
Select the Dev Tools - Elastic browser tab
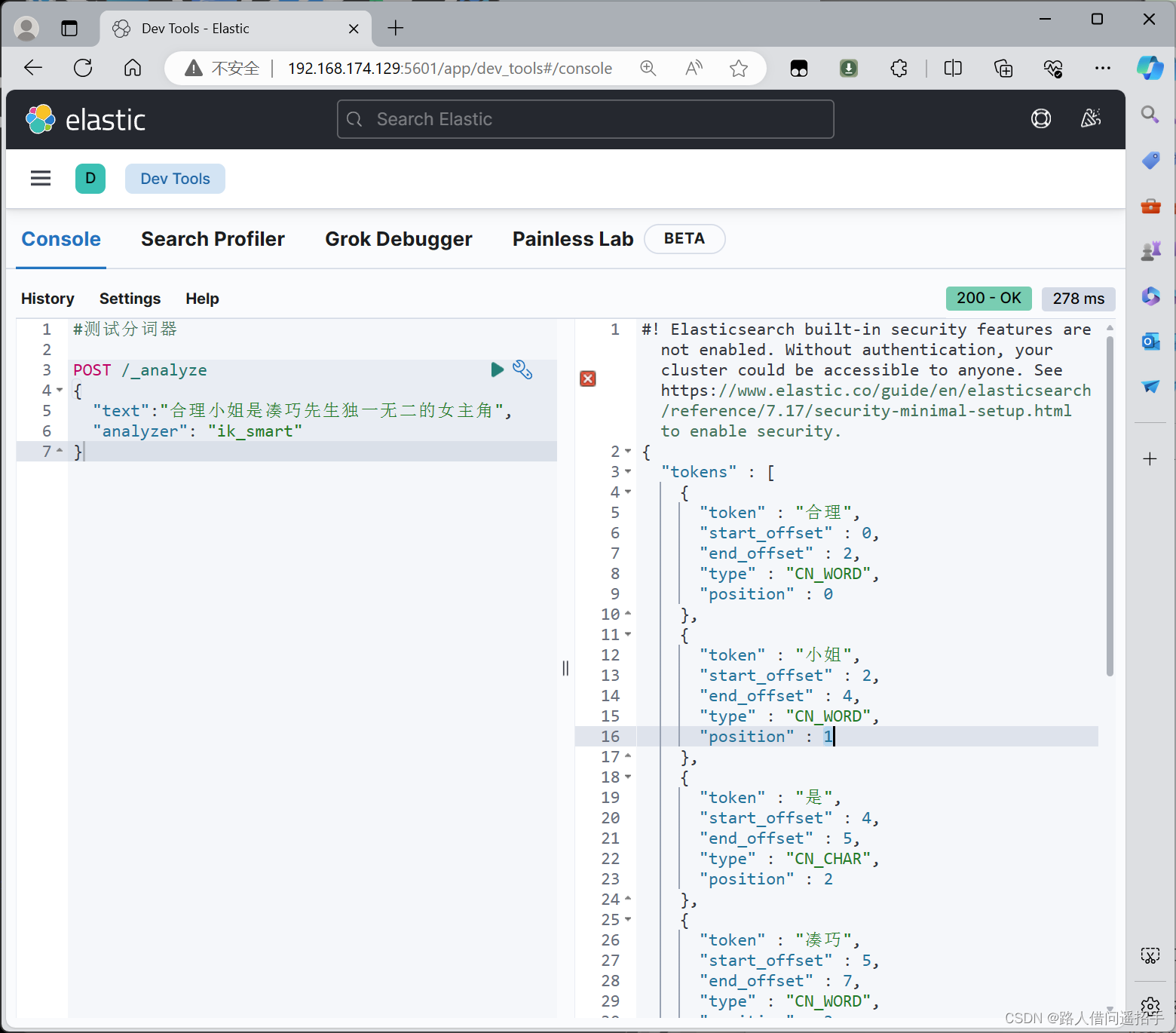point(235,29)
